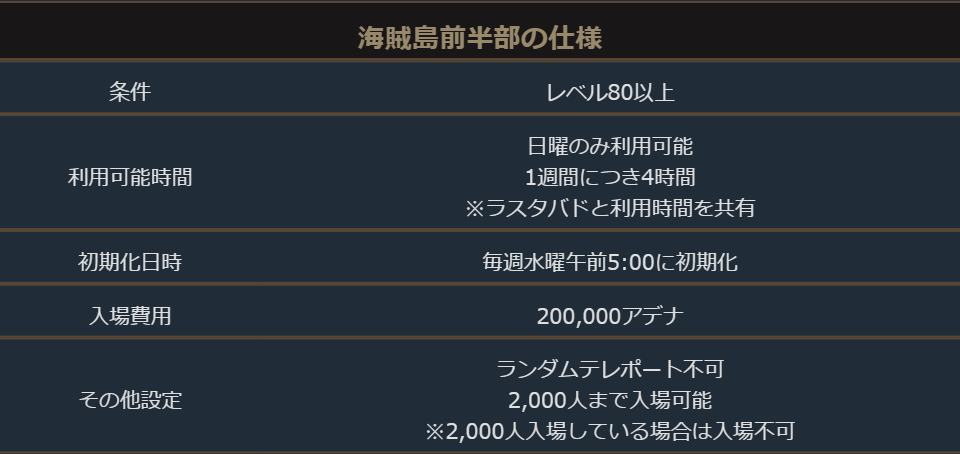Select the 利用可能時間 row label
The image size is (960, 454).
(x=130, y=177)
